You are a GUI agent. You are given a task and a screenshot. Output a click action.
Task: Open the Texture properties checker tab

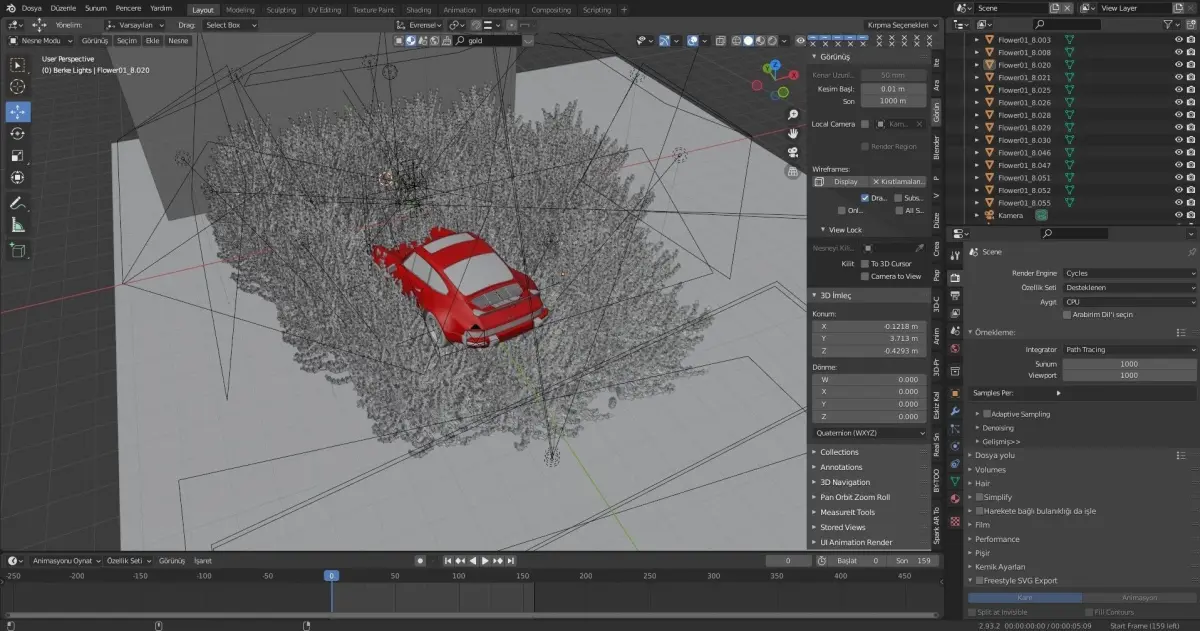955,521
